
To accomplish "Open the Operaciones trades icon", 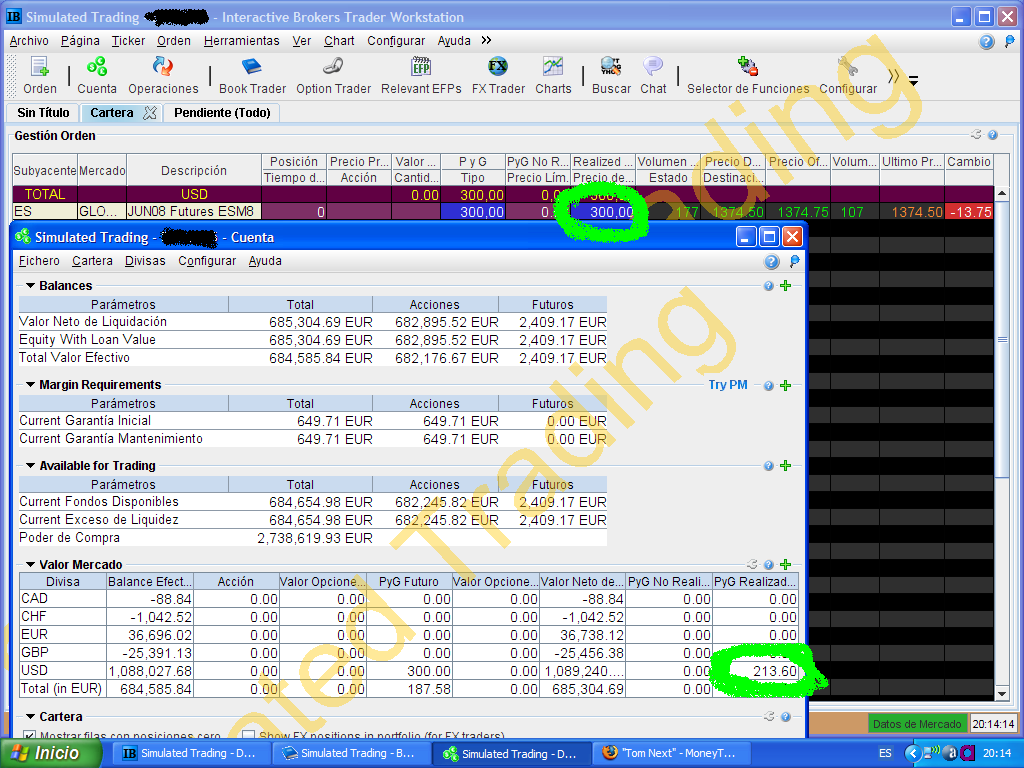I will click(163, 76).
